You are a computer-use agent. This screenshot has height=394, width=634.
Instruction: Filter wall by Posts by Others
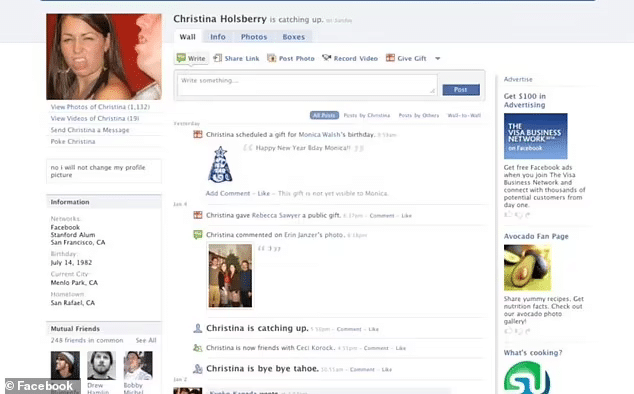(x=418, y=115)
